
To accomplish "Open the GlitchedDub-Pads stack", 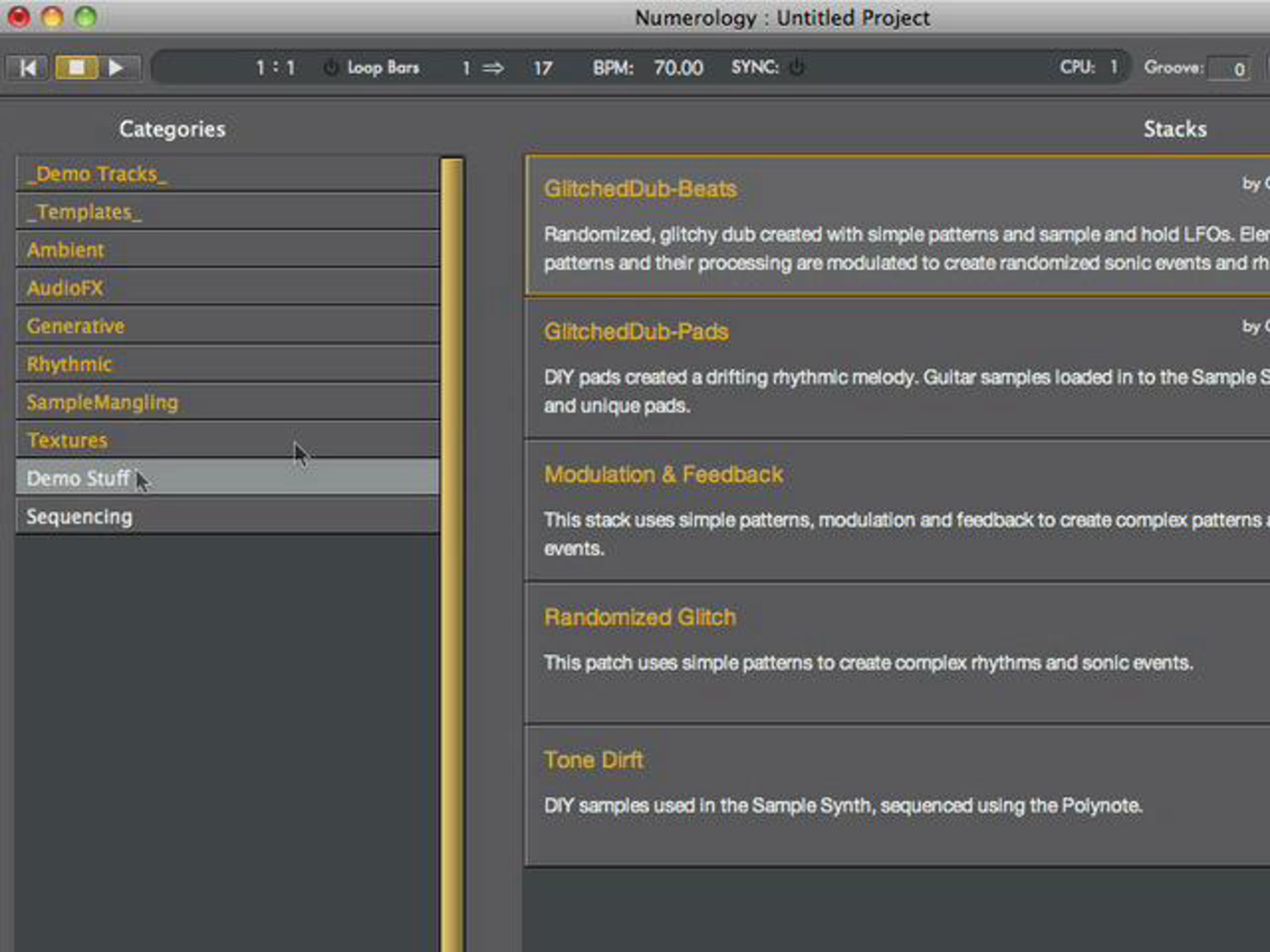I will [x=897, y=369].
